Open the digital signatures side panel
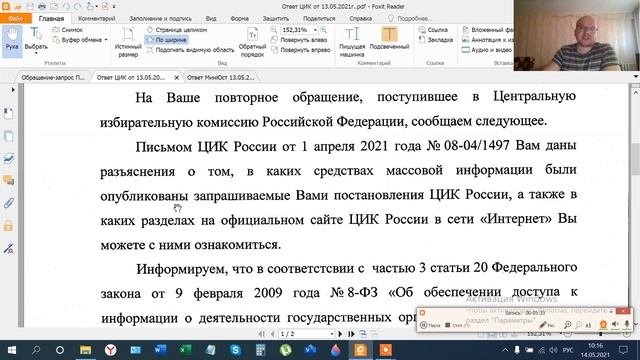The width and height of the screenshot is (640, 360). pyautogui.click(x=8, y=248)
